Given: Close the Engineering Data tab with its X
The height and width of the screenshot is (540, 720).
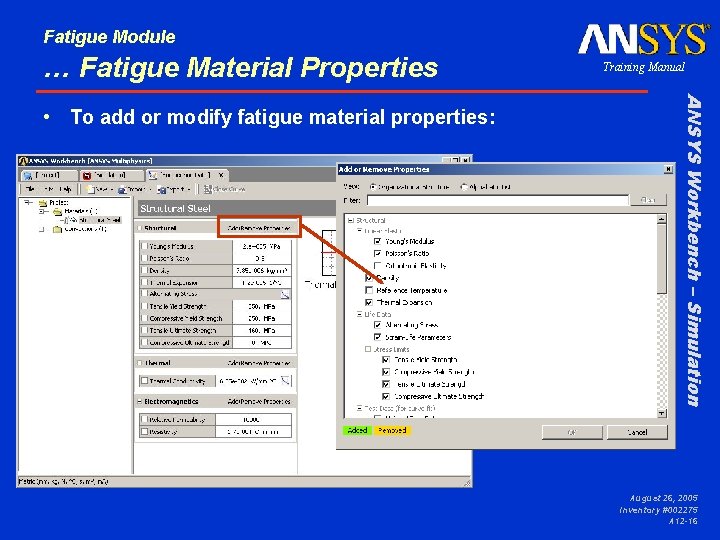Looking at the screenshot, I should [x=221, y=175].
